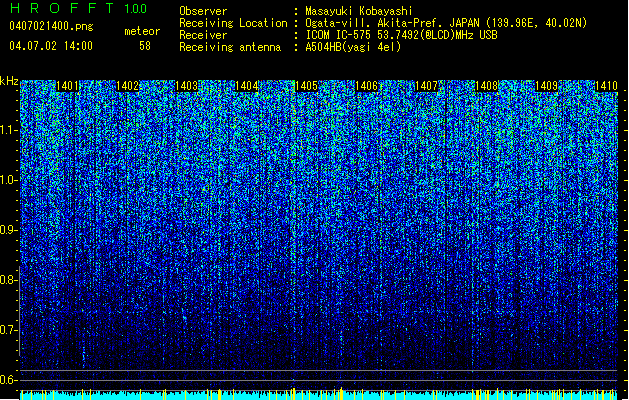The image size is (629, 400).
Task: Click the 0.9 kHz axis label
Action: 8,230
